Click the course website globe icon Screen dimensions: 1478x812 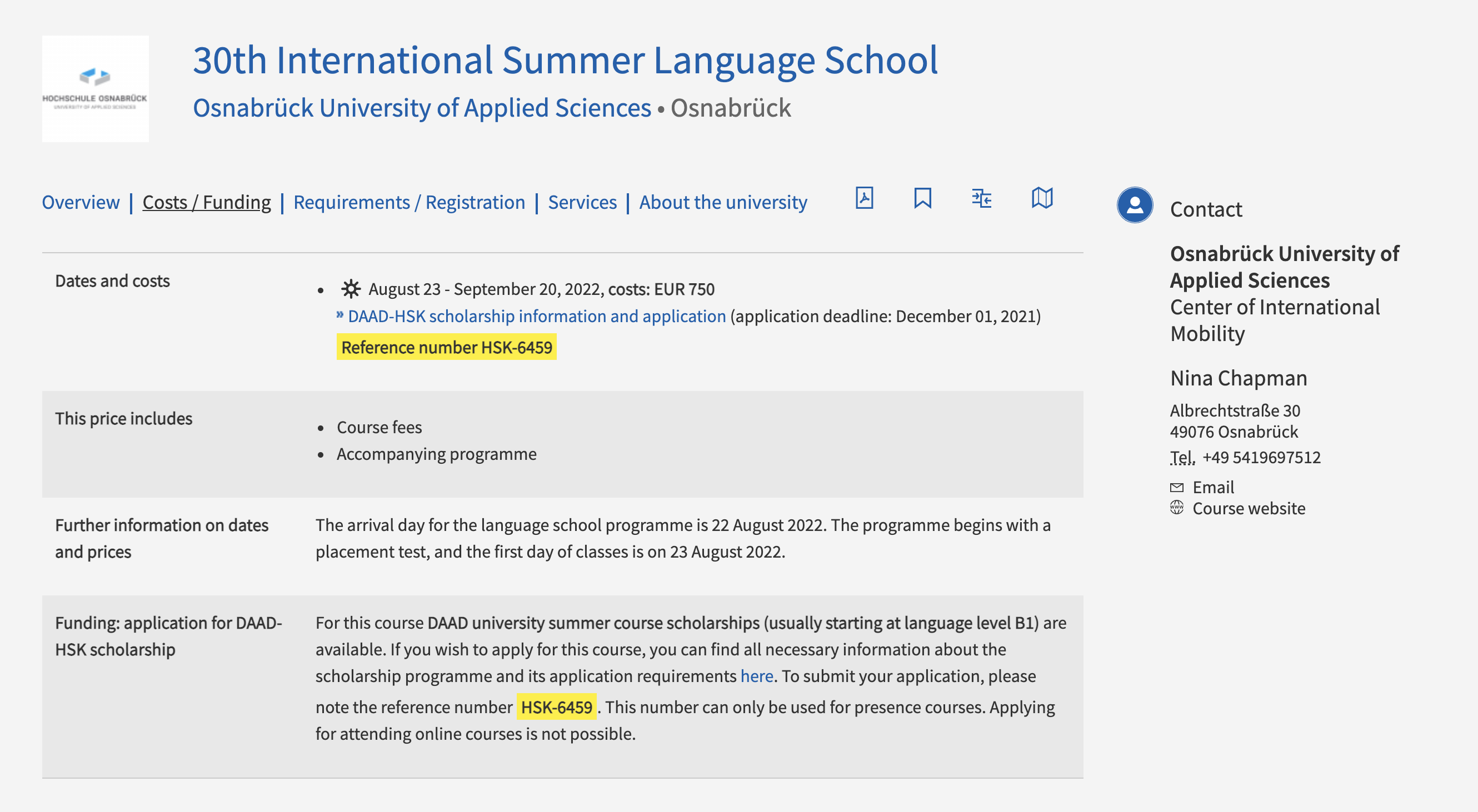1177,508
